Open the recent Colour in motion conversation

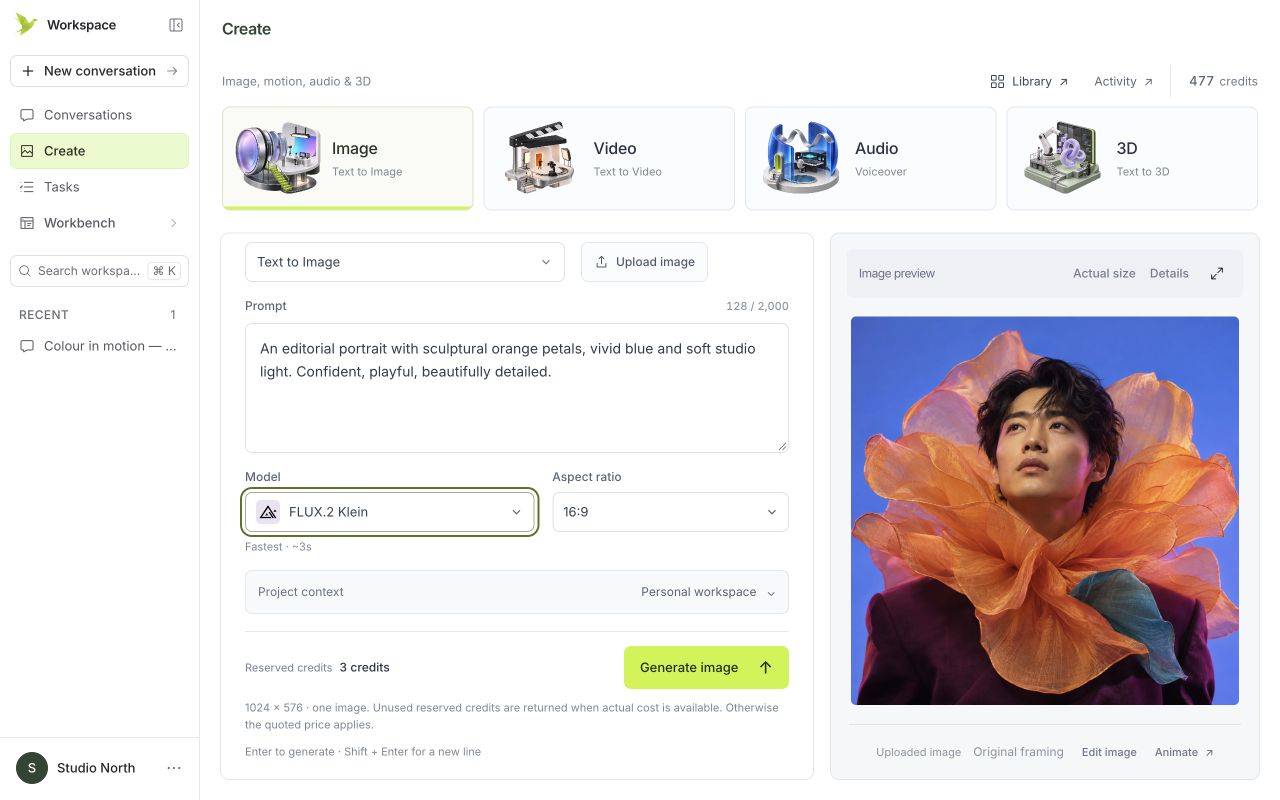point(99,346)
